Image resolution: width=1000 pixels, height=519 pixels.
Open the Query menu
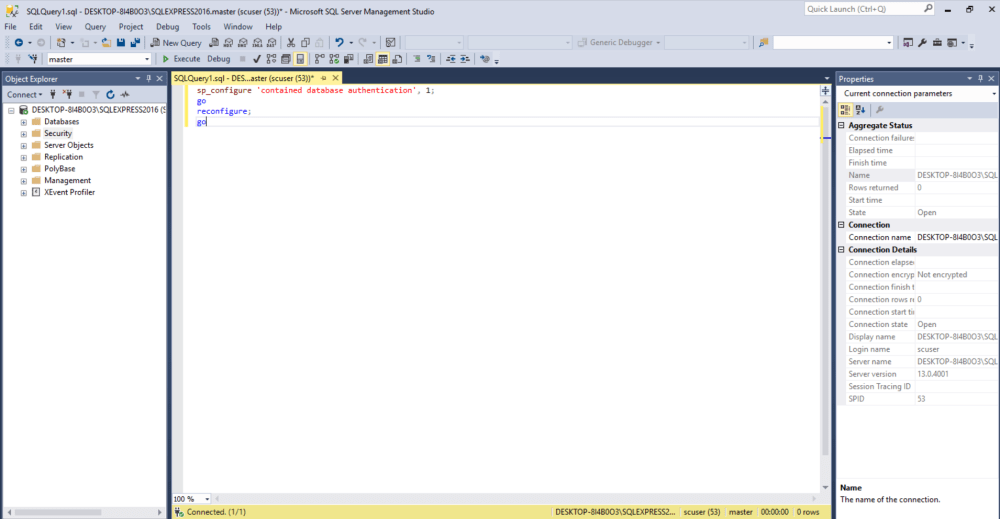tap(95, 27)
